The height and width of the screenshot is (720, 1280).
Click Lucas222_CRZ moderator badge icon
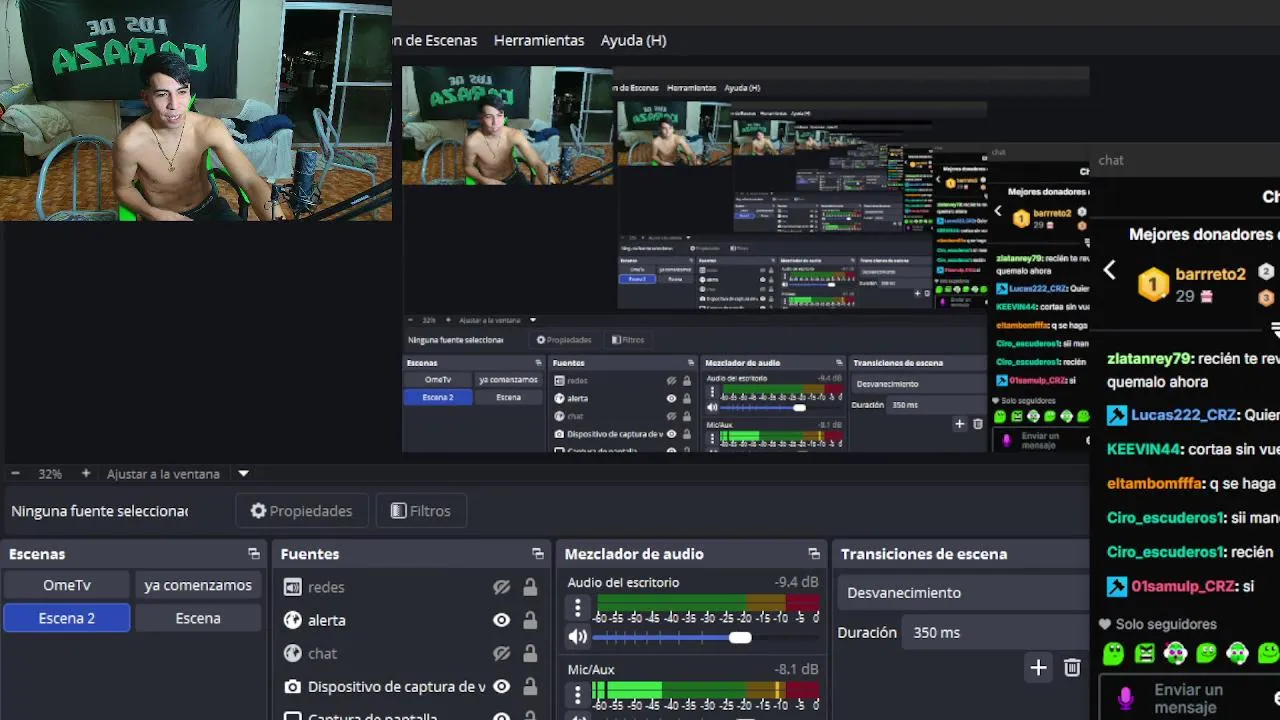pos(1117,415)
